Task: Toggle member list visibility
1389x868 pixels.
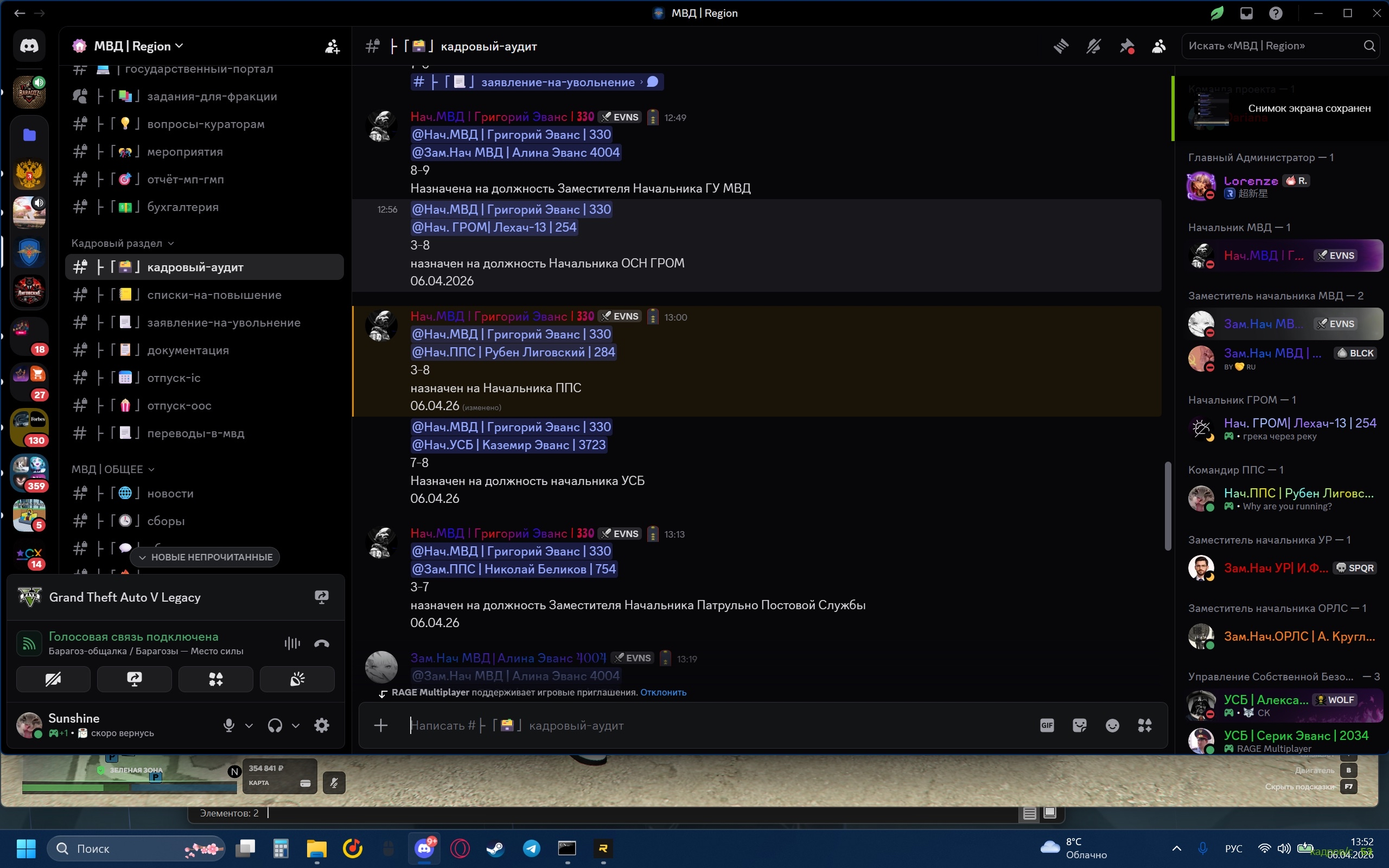Action: point(1159,46)
